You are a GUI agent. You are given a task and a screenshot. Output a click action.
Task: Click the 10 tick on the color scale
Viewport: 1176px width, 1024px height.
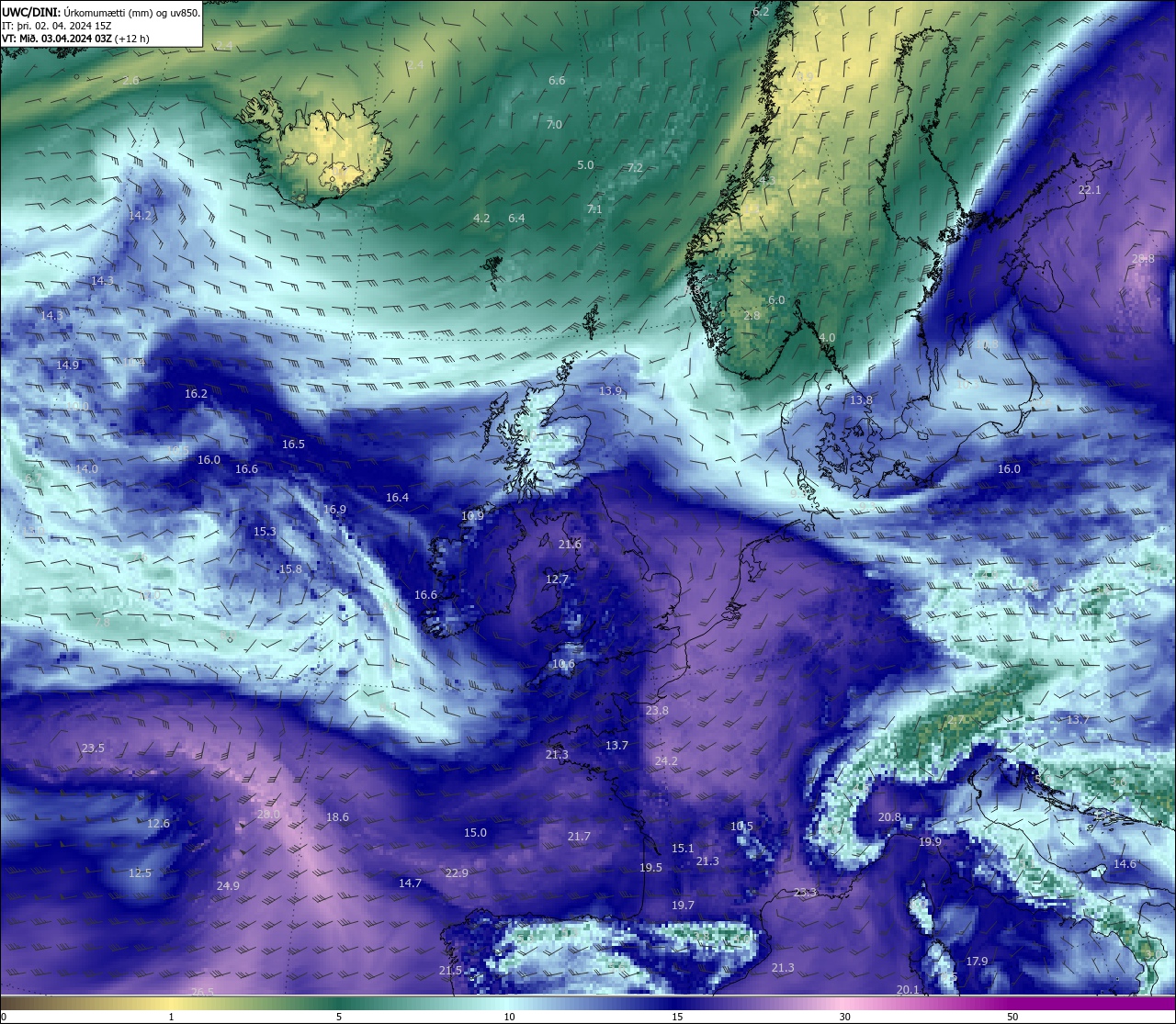(x=509, y=1017)
